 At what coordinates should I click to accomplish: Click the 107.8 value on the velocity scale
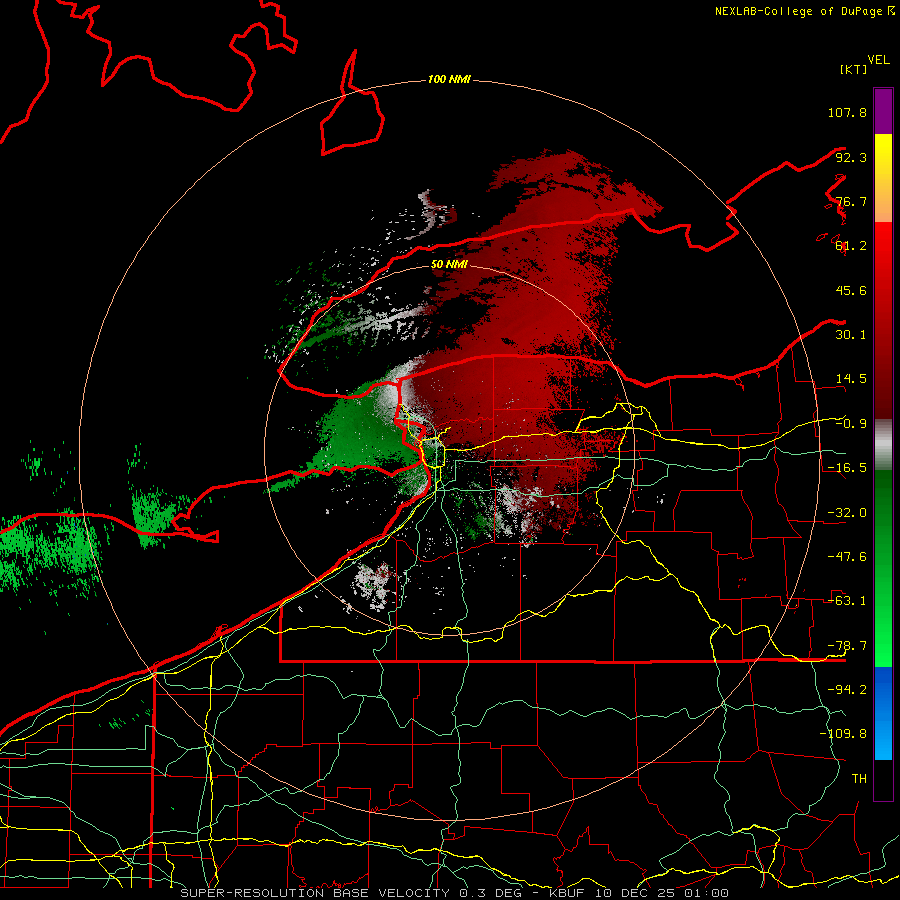847,112
